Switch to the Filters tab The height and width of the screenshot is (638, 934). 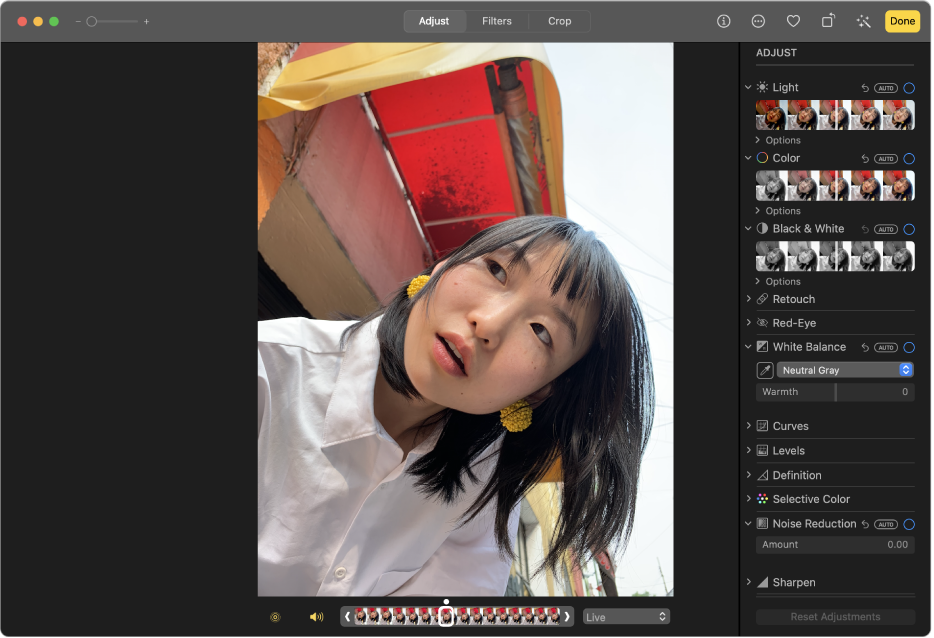pyautogui.click(x=496, y=21)
